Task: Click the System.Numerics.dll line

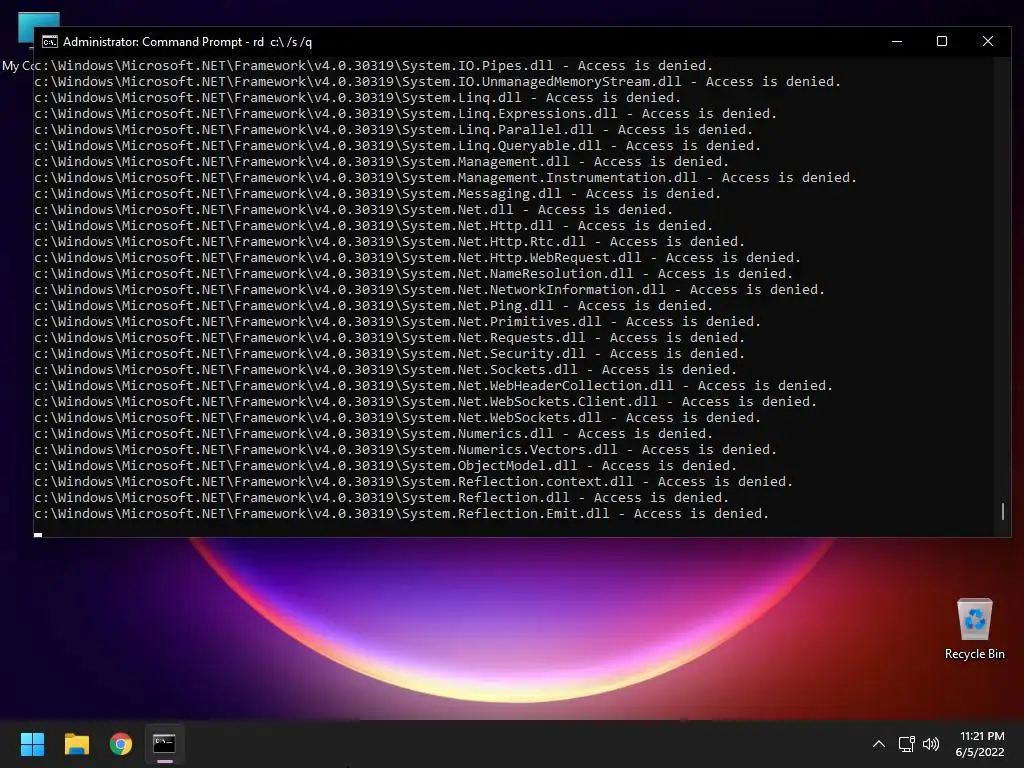Action: click(x=374, y=434)
